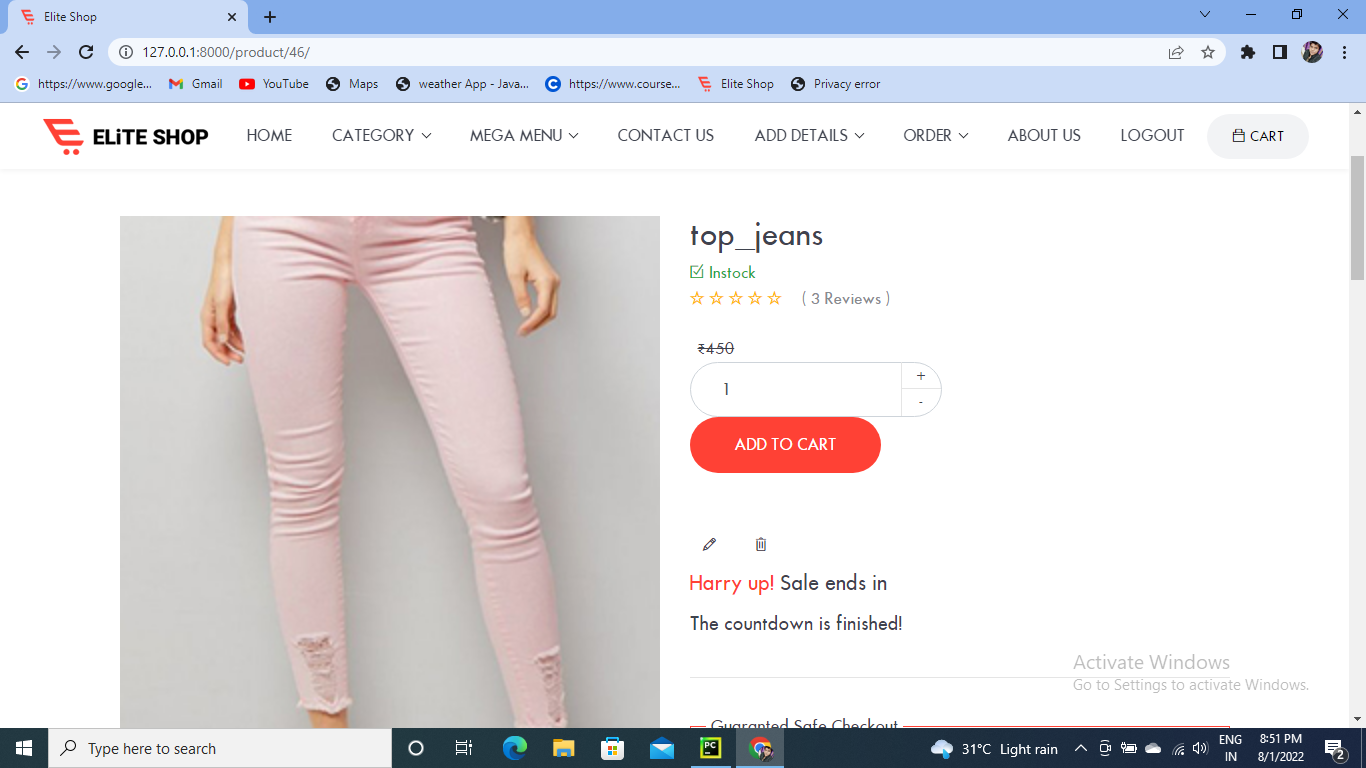Expand the ADD DETAILS dropdown
This screenshot has width=1366, height=768.
(x=809, y=135)
